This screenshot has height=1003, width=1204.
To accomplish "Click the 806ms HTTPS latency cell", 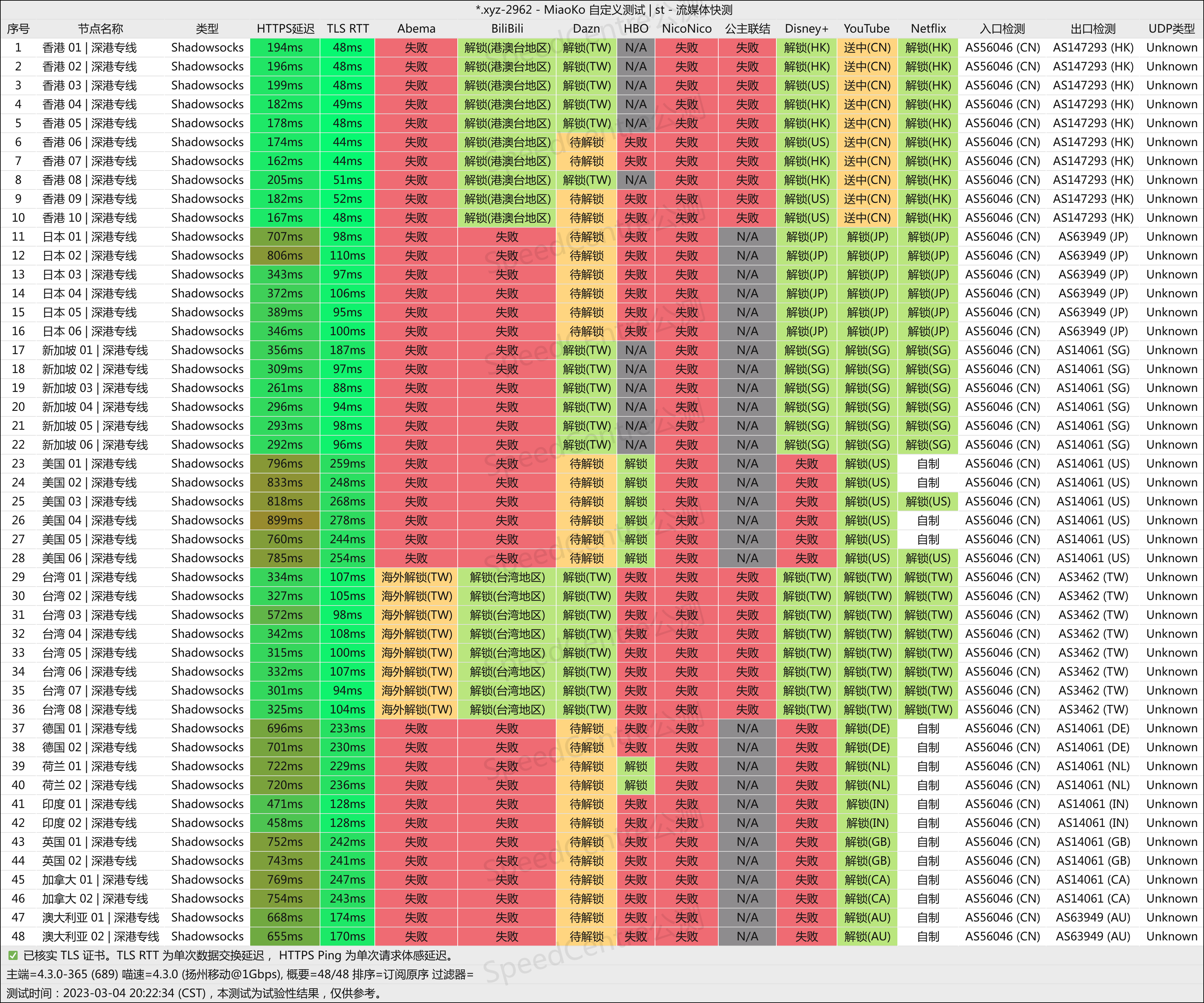I will coord(285,256).
